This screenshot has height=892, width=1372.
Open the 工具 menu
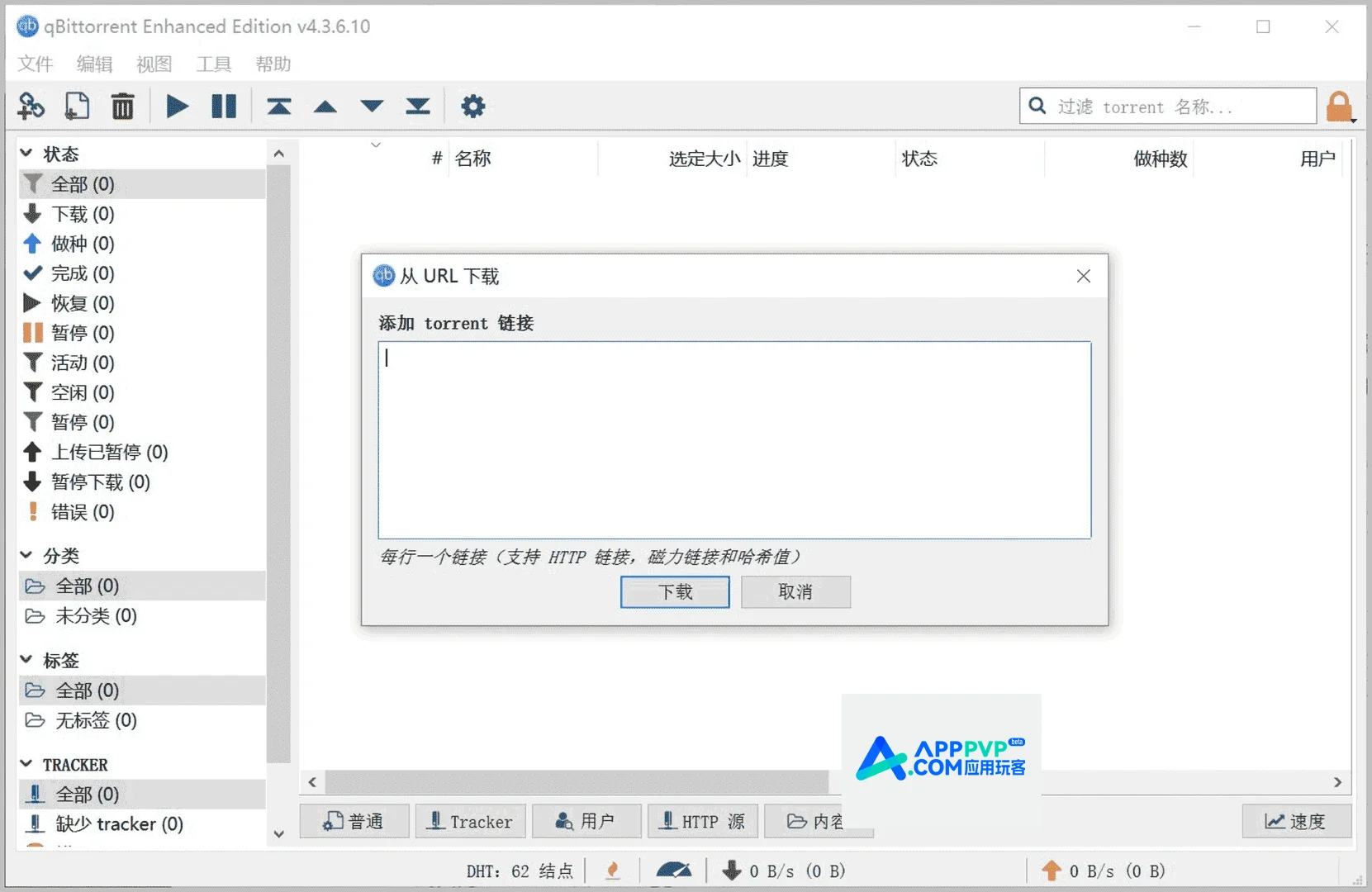(x=213, y=64)
